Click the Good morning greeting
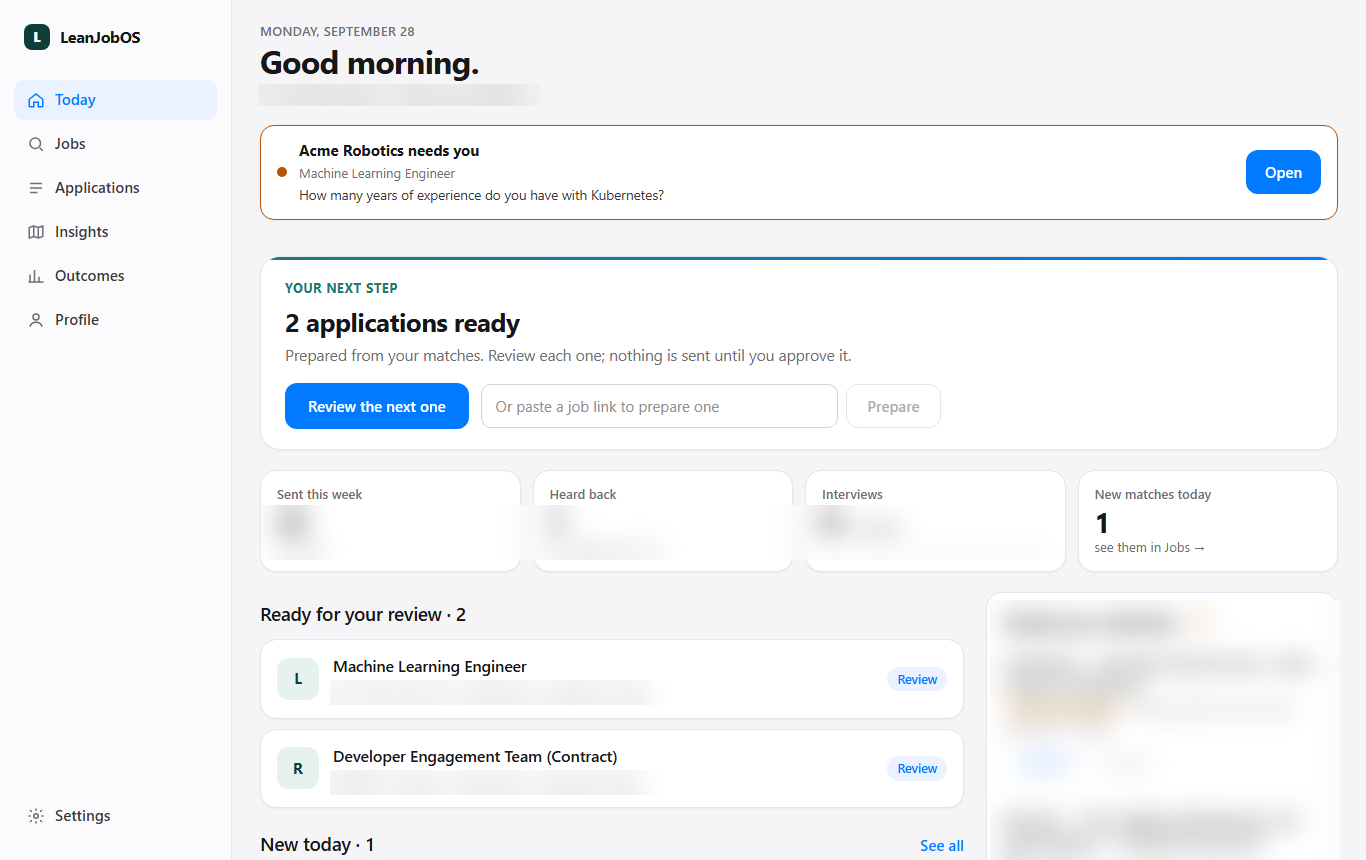The width and height of the screenshot is (1366, 860). [x=370, y=63]
